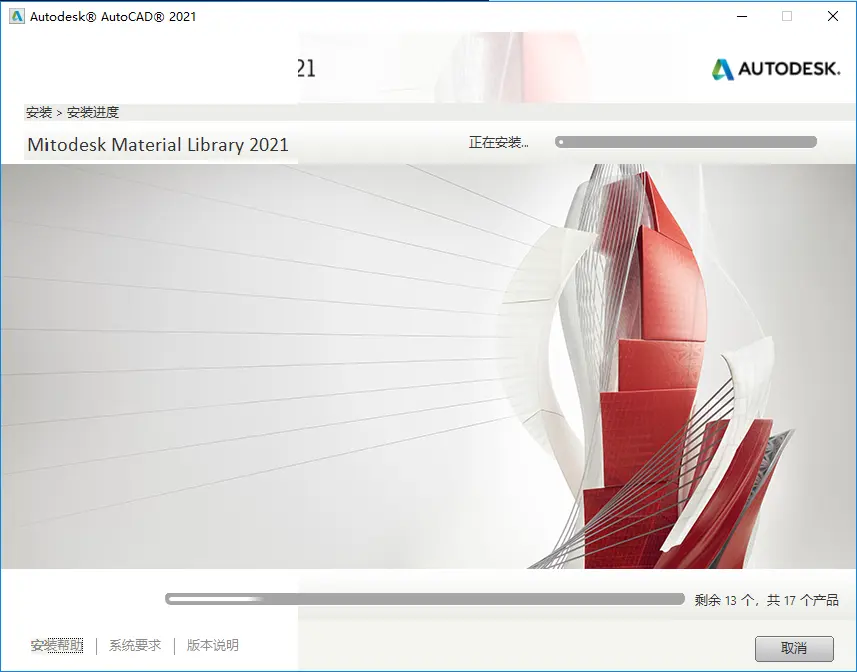Open the 版本说明 link
The width and height of the screenshot is (857, 672).
(213, 645)
